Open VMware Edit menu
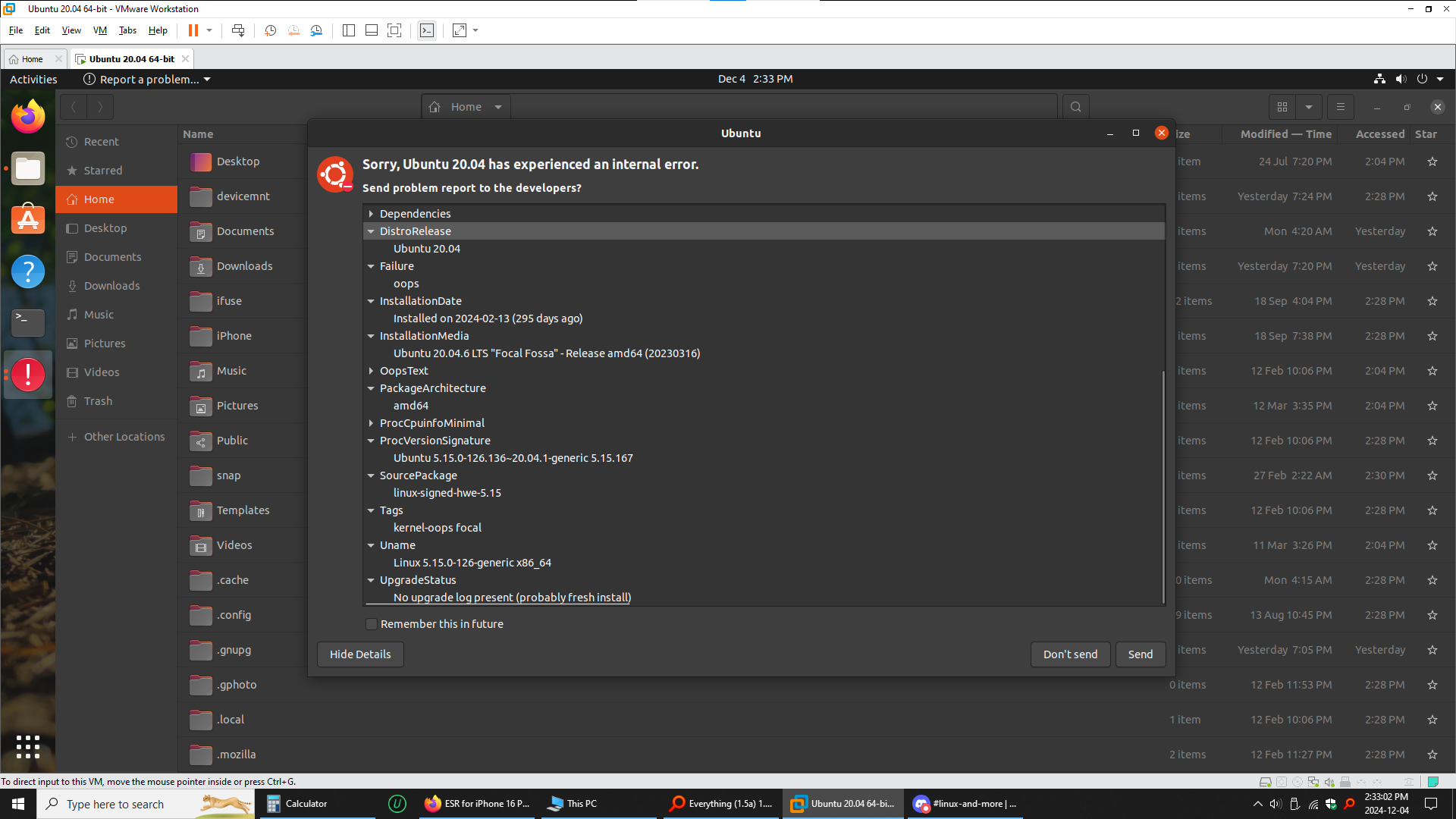The image size is (1456, 819). 42,30
